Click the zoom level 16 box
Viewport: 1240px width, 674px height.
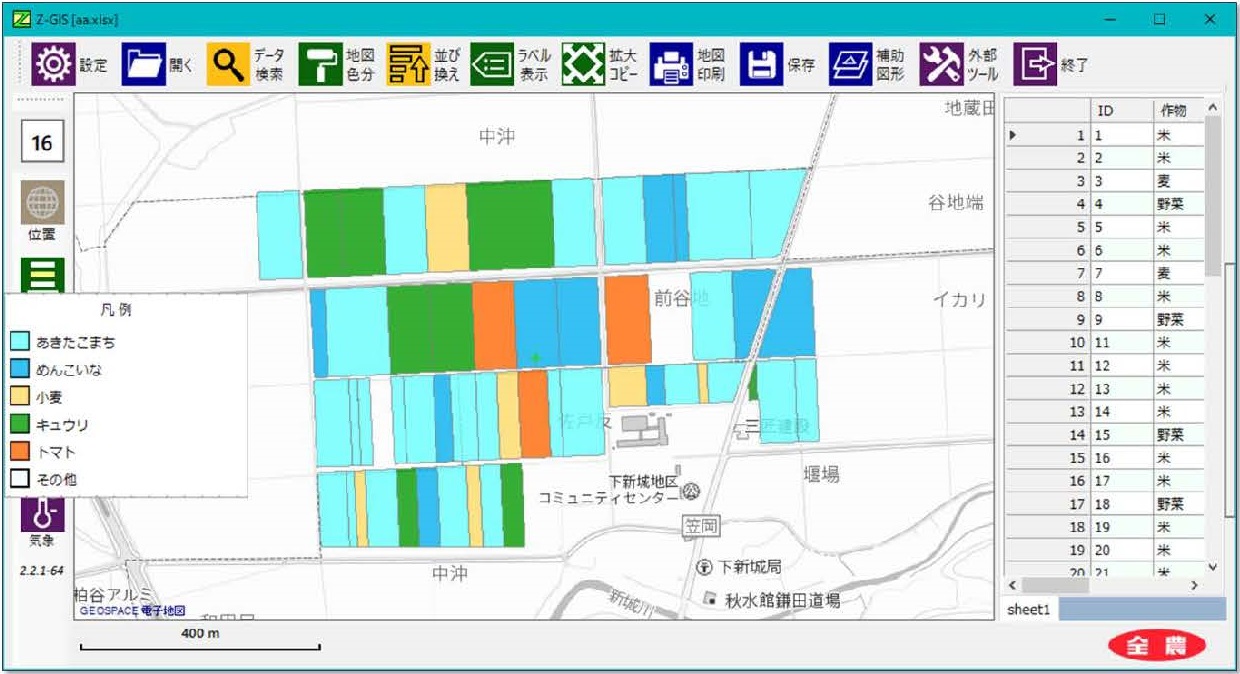tap(42, 144)
